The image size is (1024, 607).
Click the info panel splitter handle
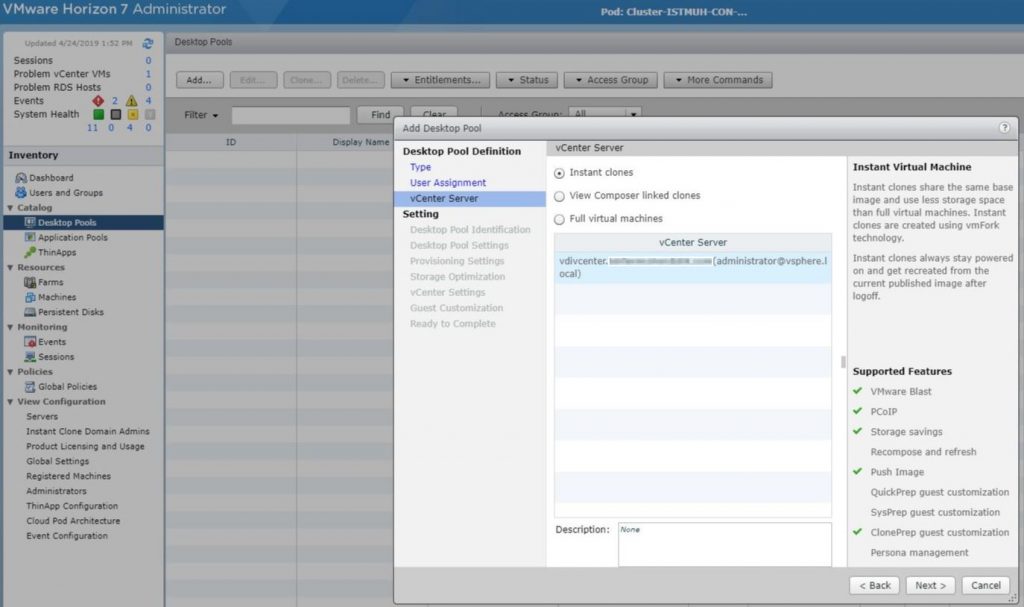pyautogui.click(x=843, y=361)
